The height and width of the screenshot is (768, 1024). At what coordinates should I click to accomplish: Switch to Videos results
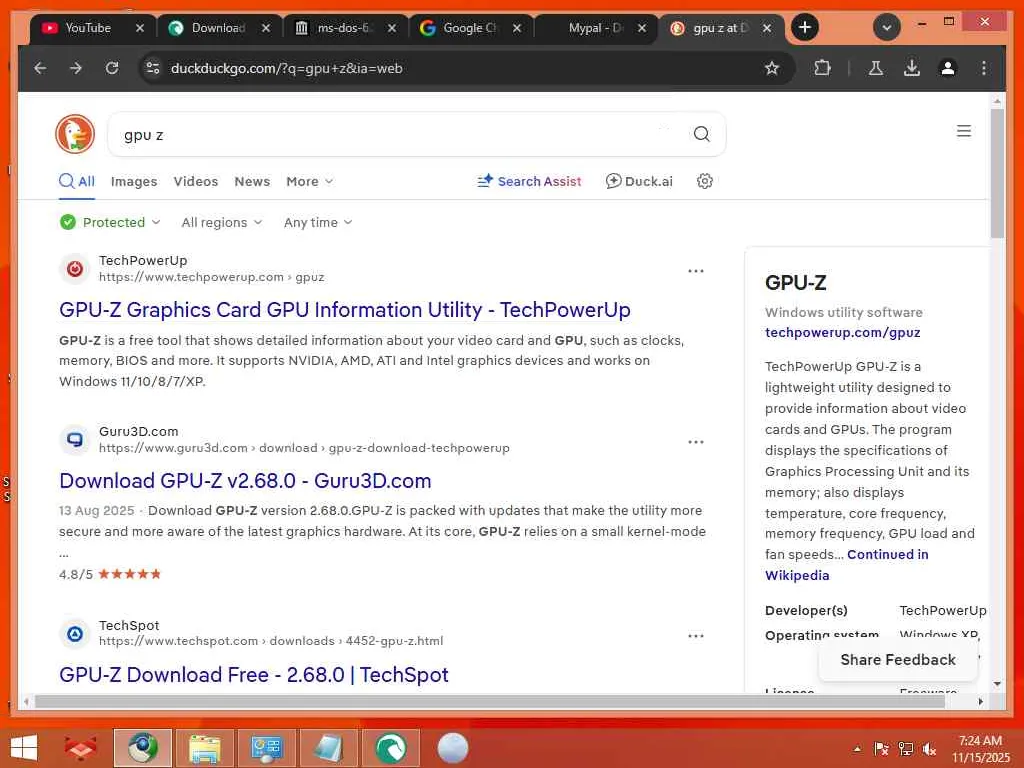(x=196, y=182)
